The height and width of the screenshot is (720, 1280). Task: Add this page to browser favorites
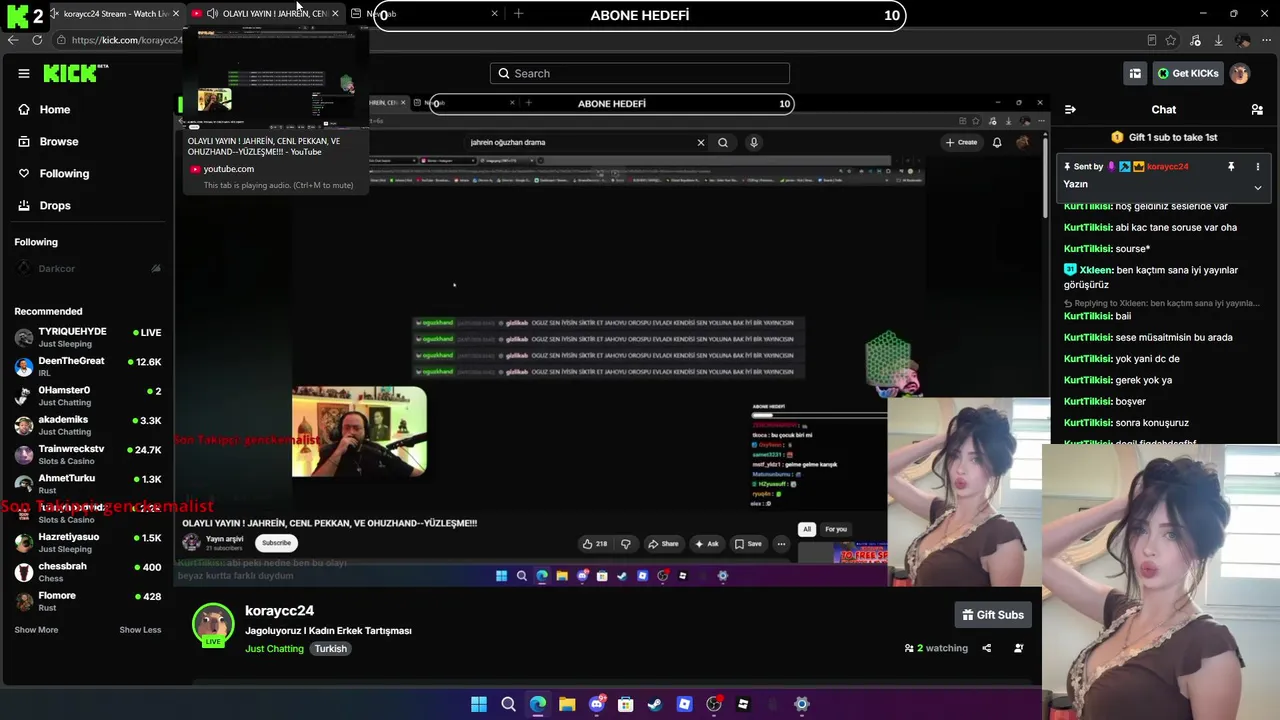click(x=1171, y=40)
